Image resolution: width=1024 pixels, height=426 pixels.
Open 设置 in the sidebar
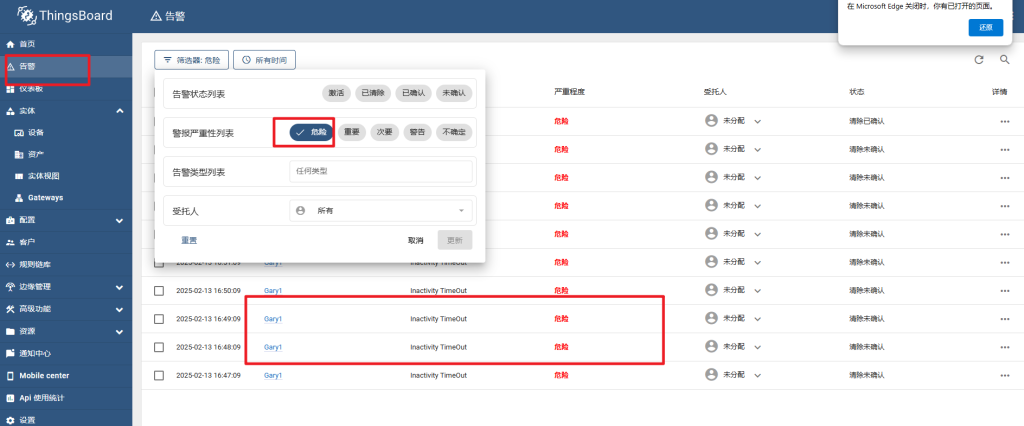coord(66,419)
